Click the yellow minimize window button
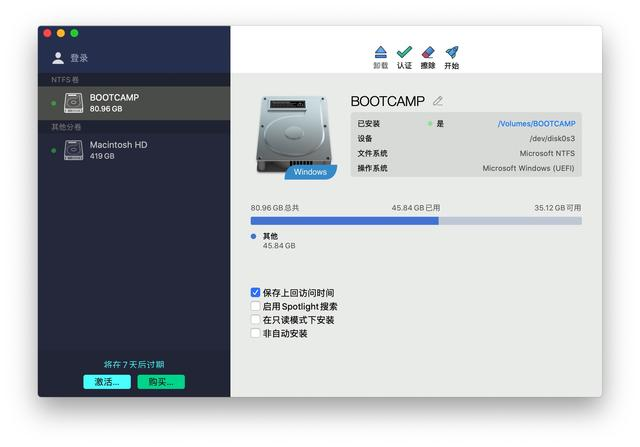This screenshot has height=447, width=640. click(x=61, y=33)
